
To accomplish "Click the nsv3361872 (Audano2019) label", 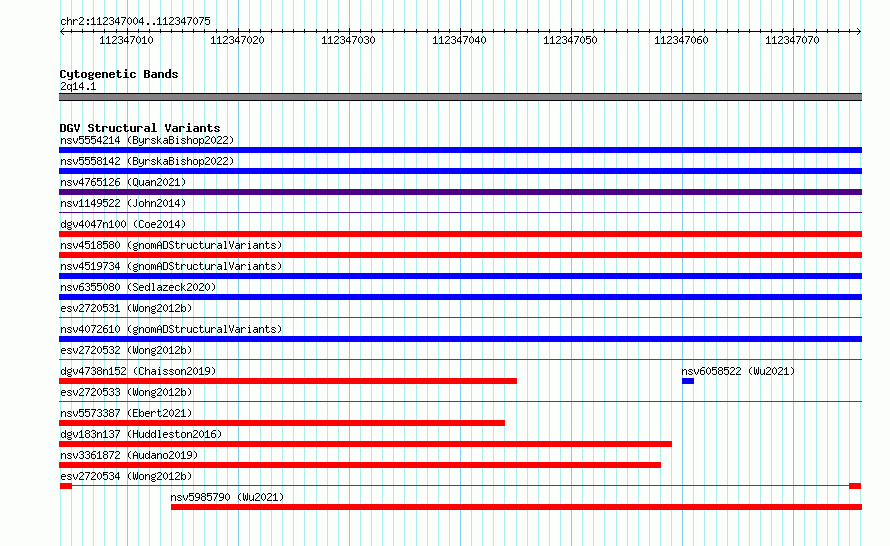I will [129, 455].
